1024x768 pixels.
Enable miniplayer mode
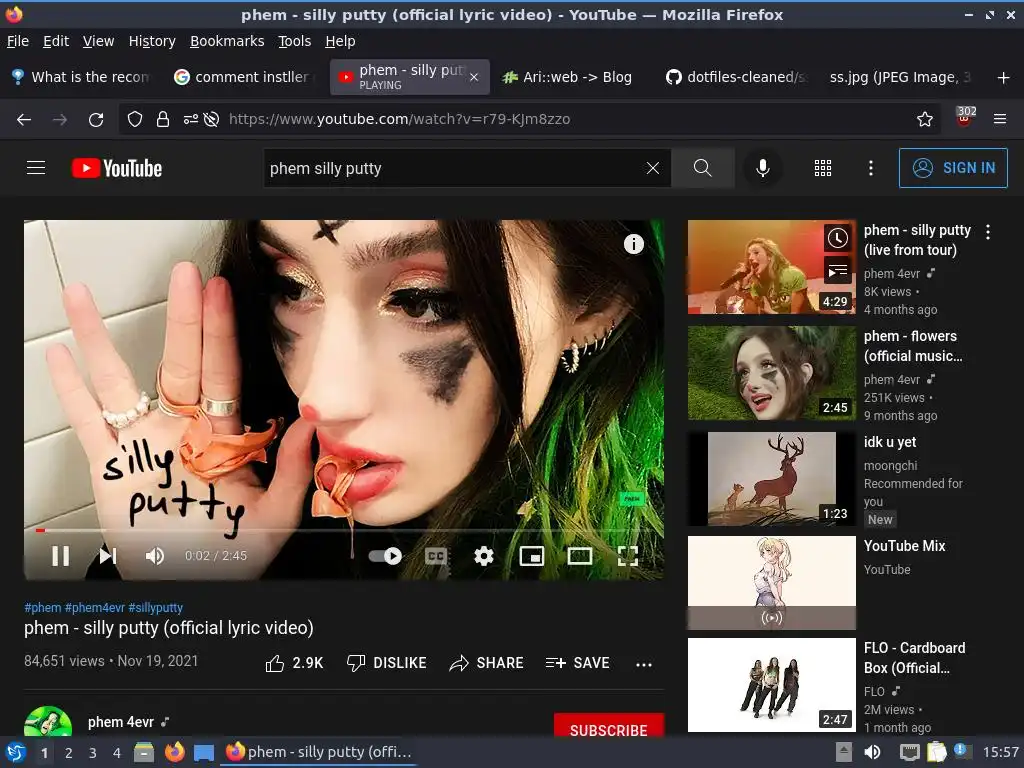point(532,556)
